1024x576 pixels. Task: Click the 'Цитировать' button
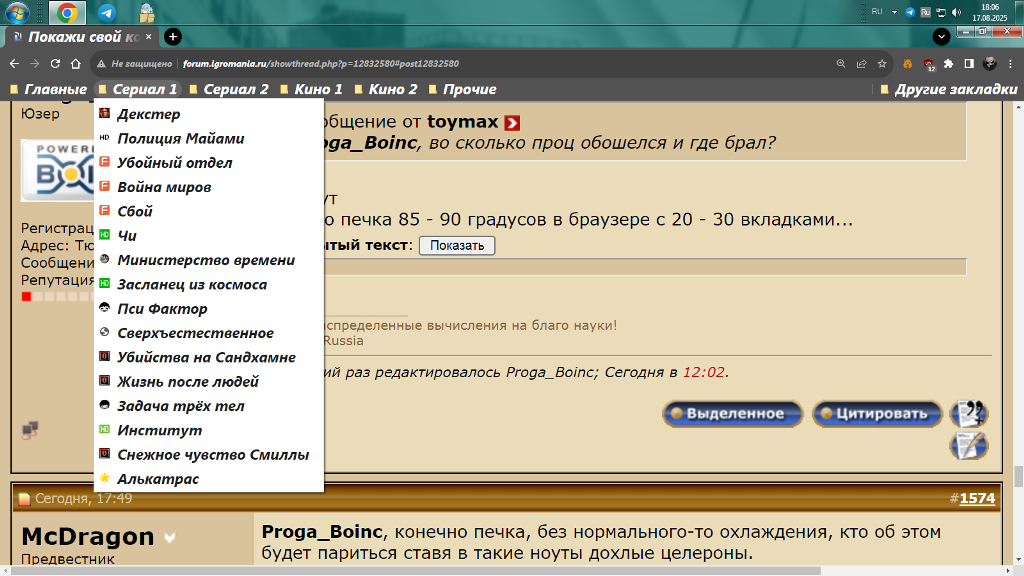point(877,414)
